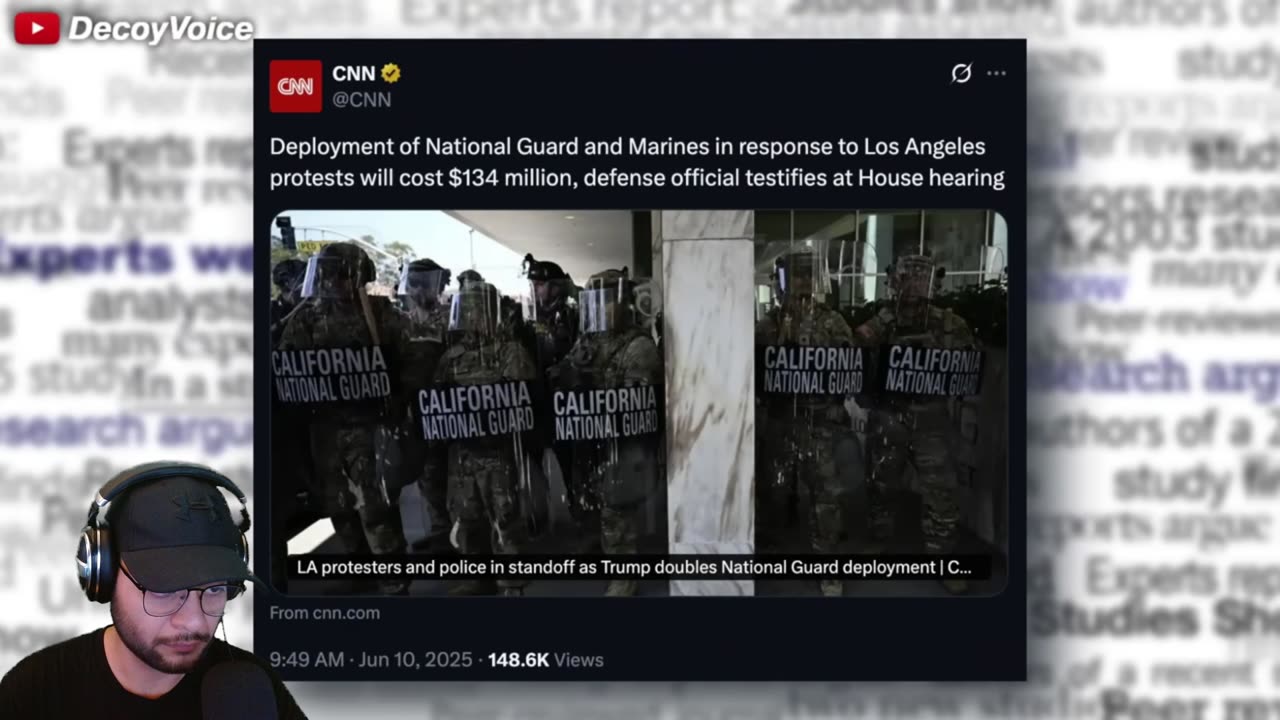Open the Grok explain icon on the tweet
Viewport: 1280px width, 720px height.
click(x=961, y=73)
